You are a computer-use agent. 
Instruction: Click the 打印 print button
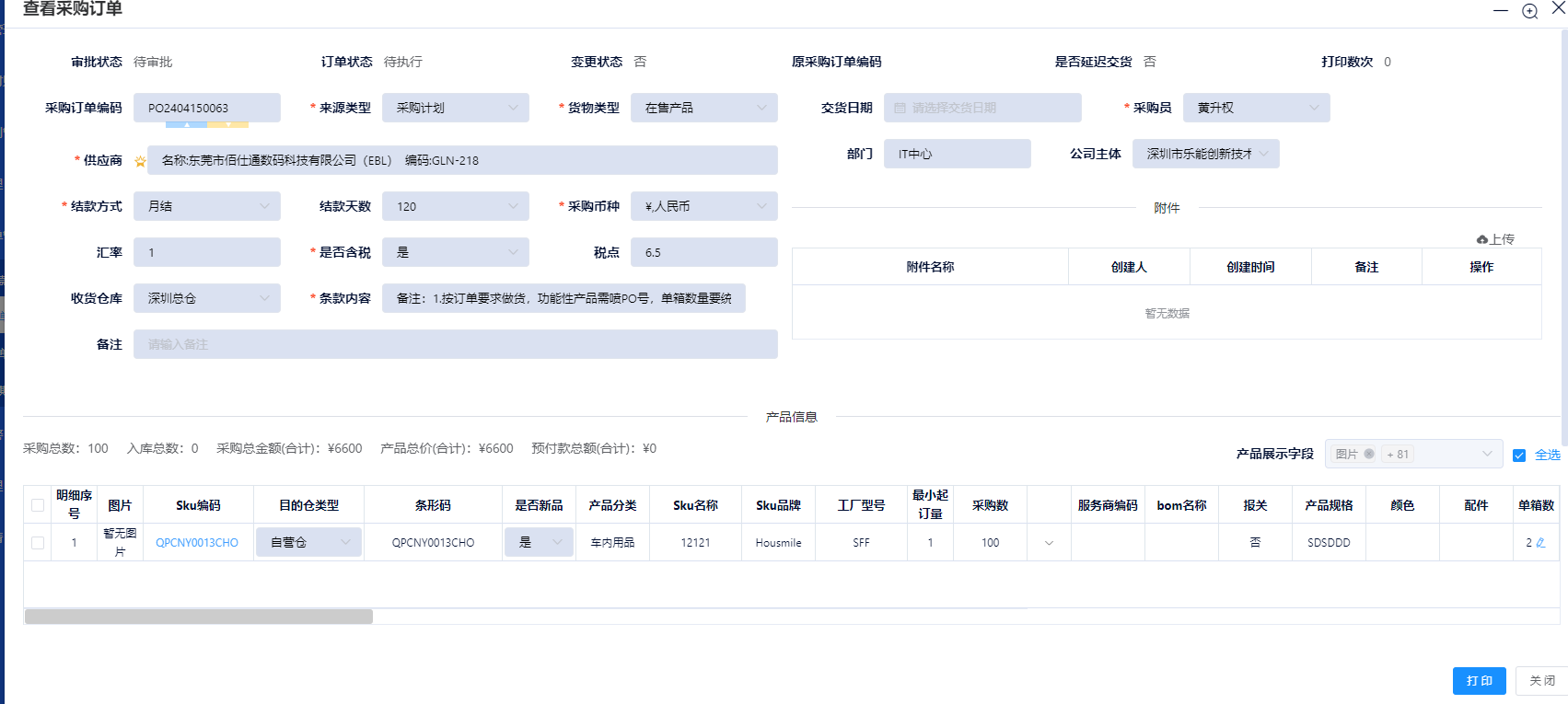click(x=1479, y=681)
